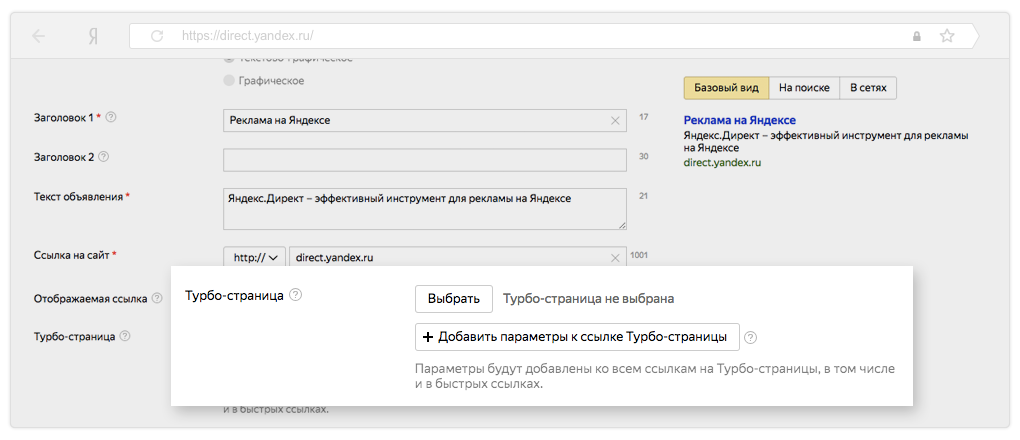Switch to Базовый вид preview tab

click(726, 88)
